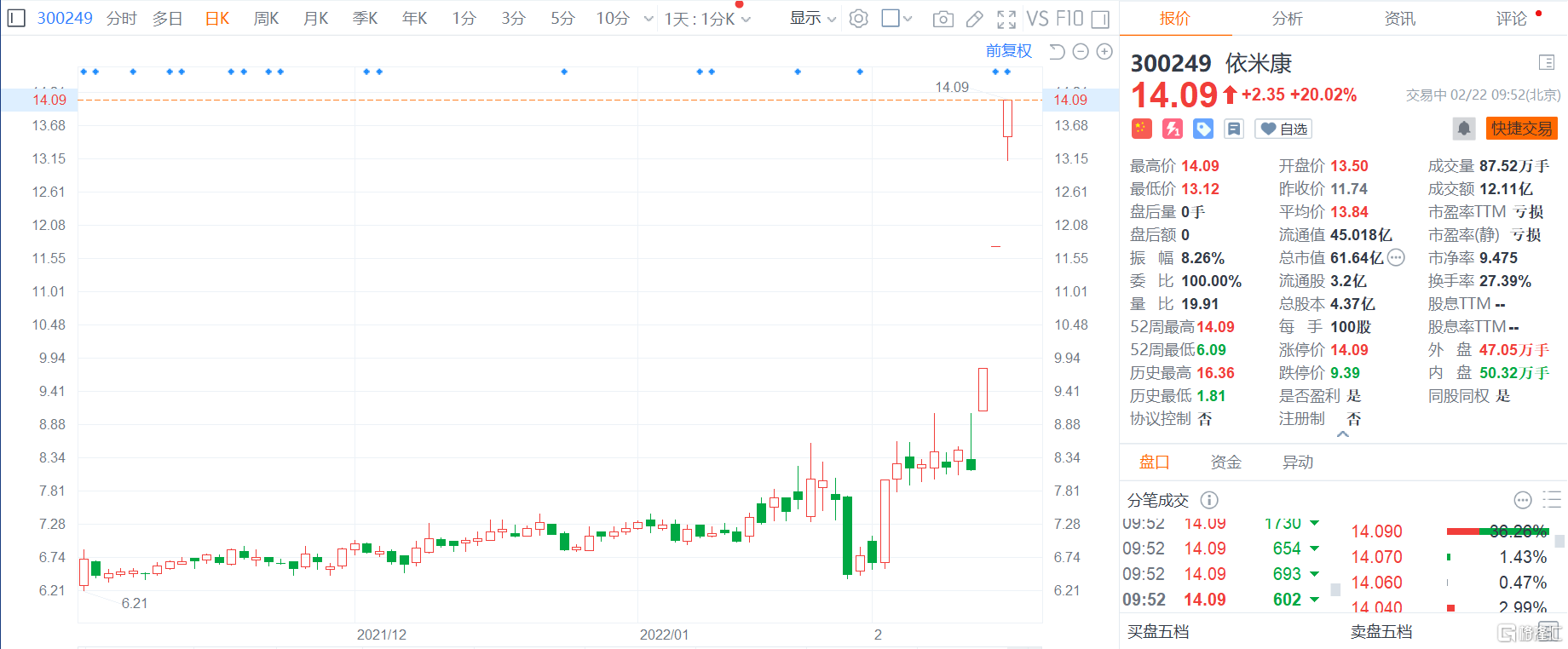Switch to 10分 minute chart
Viewport: 1568px width, 649px height.
[x=613, y=18]
